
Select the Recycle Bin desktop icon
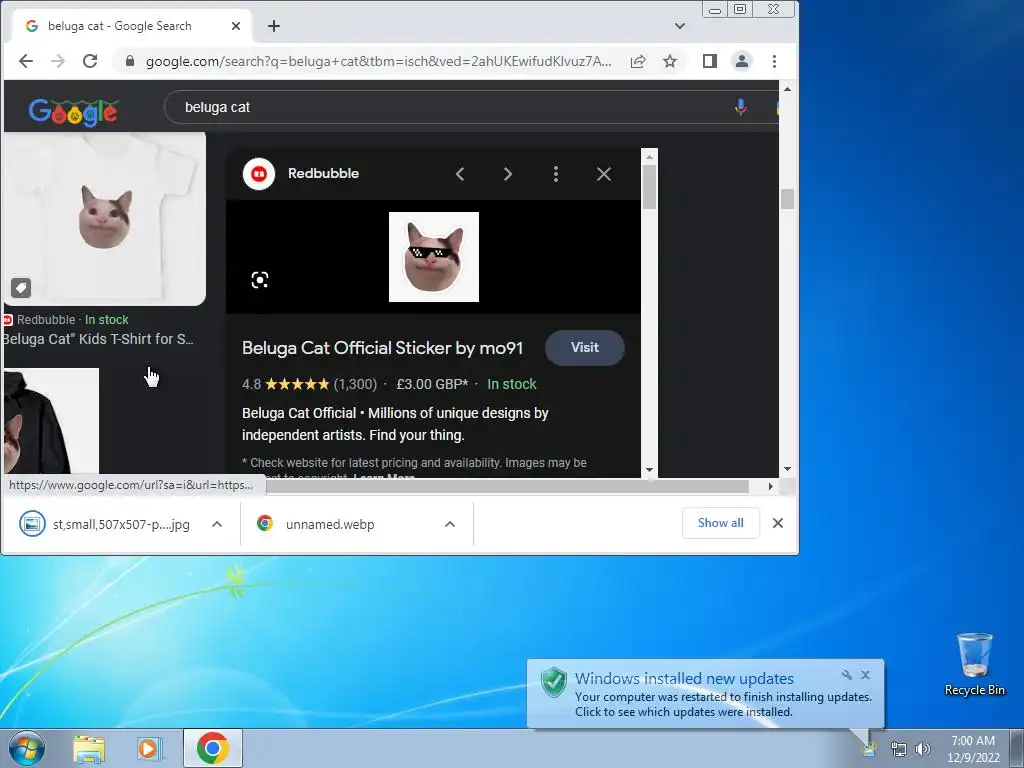pyautogui.click(x=974, y=664)
